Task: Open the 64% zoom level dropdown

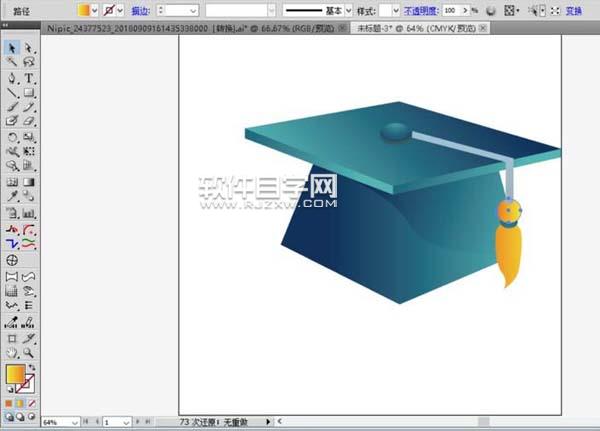Action: coord(75,422)
